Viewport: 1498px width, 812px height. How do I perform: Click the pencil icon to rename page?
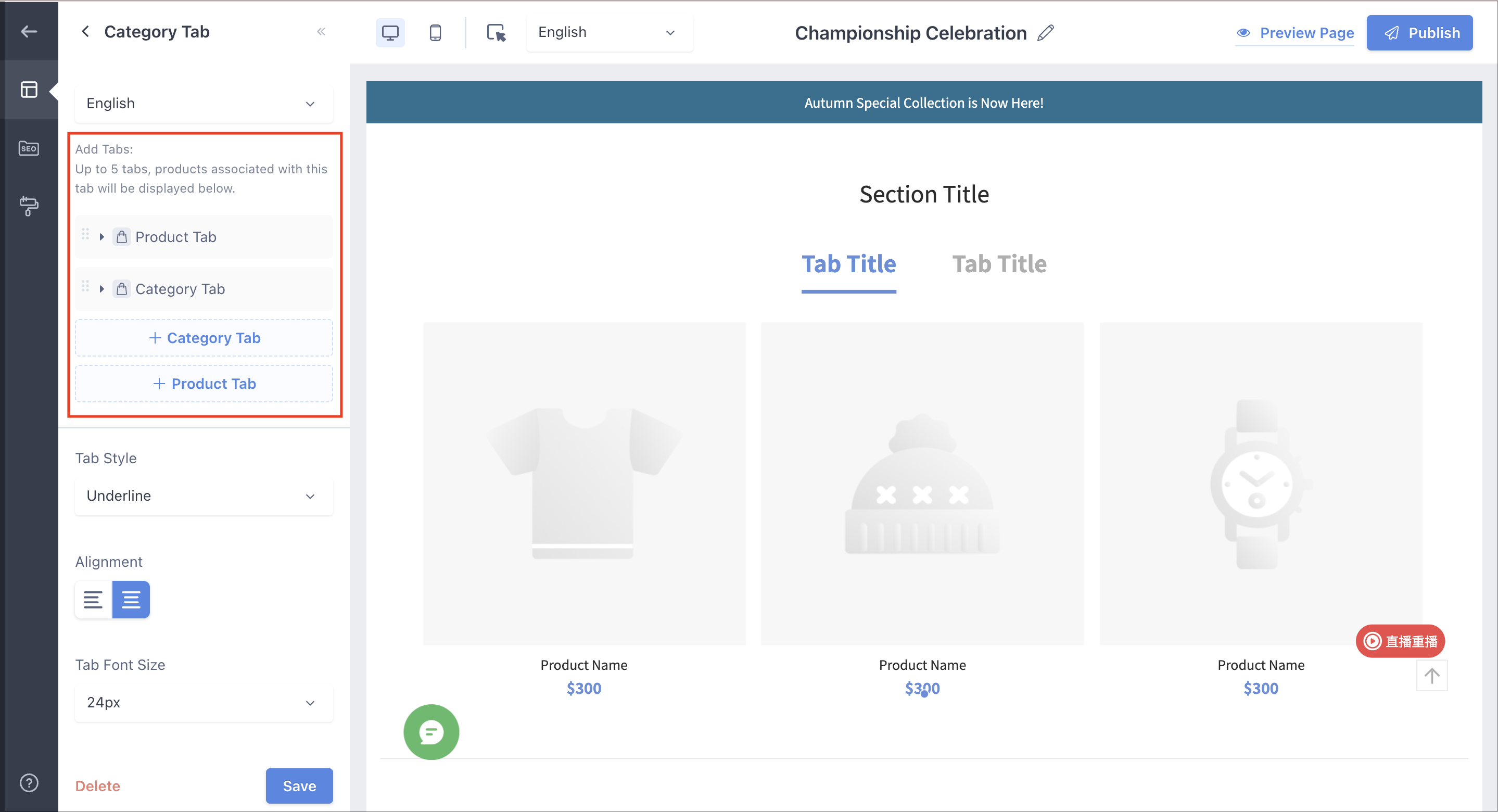1046,33
